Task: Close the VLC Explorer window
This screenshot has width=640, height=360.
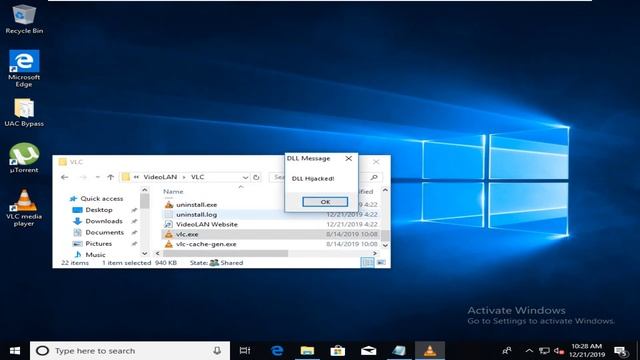Action: [376, 162]
